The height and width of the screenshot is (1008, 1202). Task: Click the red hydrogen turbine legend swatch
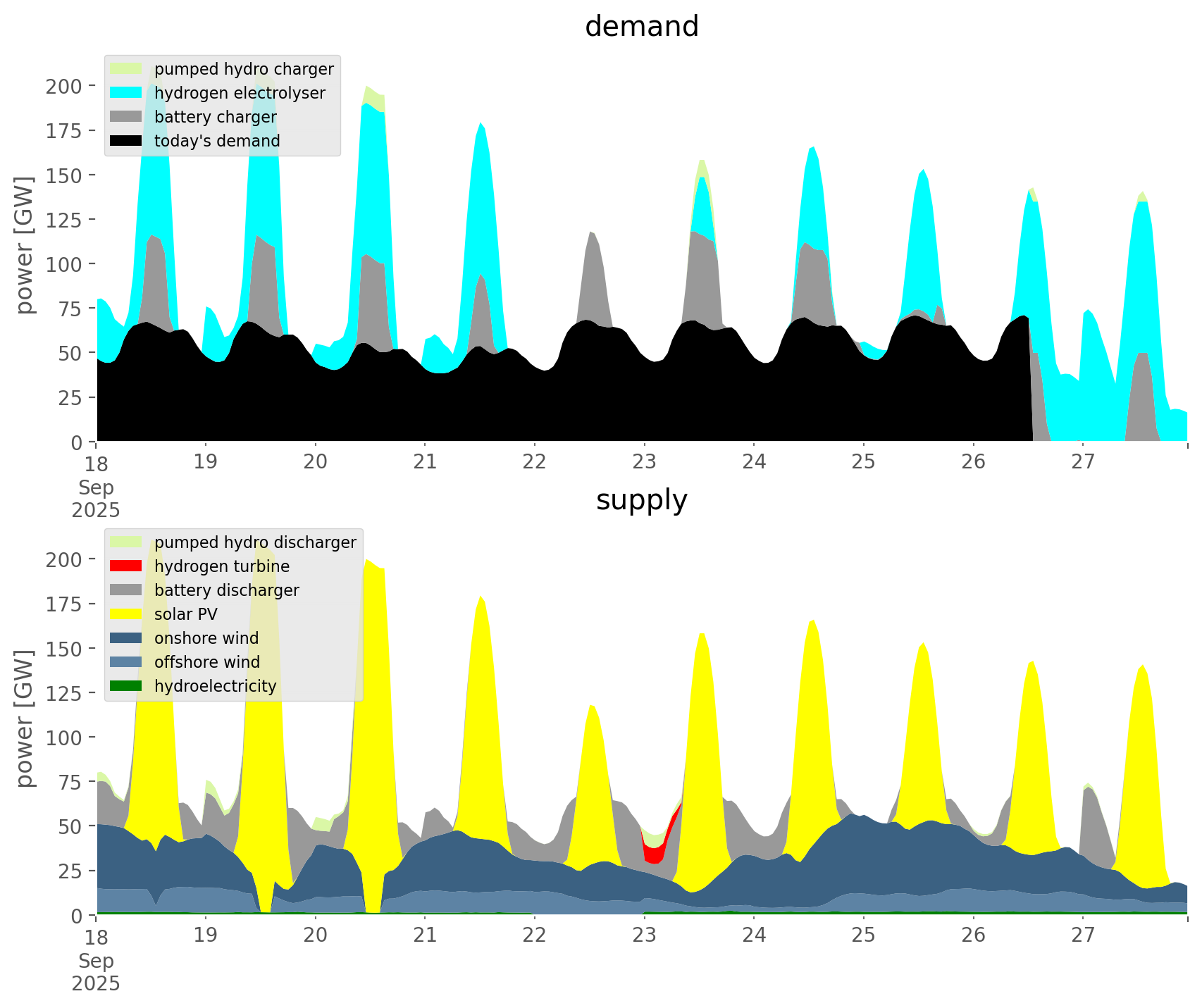[x=127, y=566]
